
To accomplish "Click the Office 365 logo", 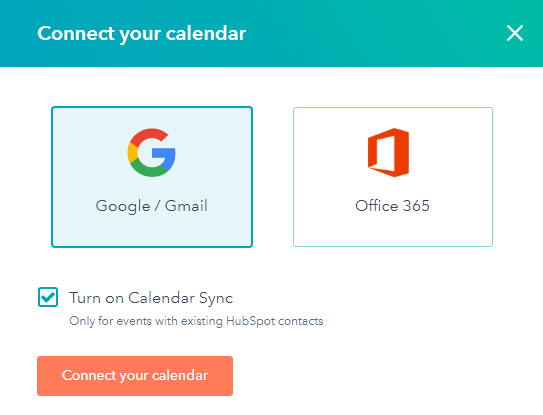I will (x=388, y=152).
